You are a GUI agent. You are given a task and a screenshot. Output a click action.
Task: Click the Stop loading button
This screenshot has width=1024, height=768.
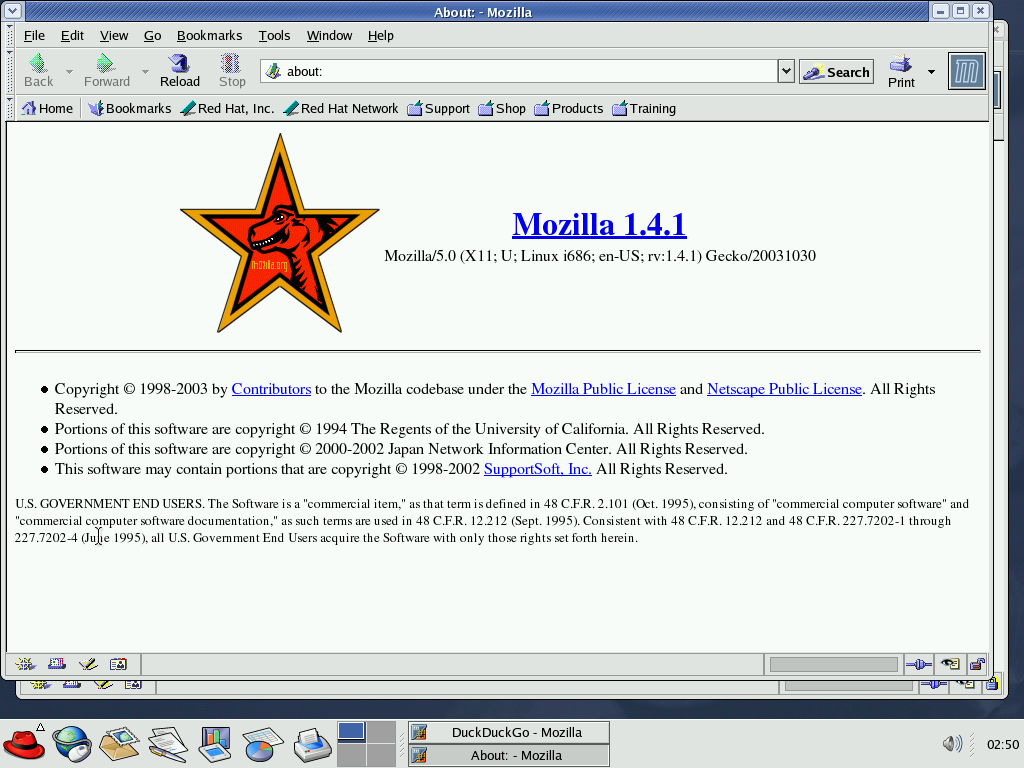(x=232, y=71)
